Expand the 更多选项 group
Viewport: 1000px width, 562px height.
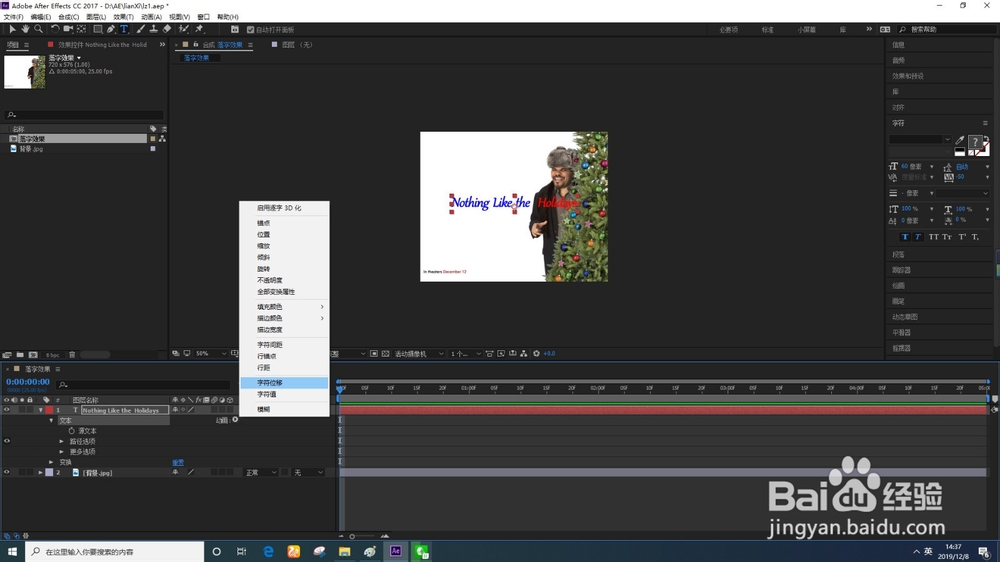coord(62,451)
